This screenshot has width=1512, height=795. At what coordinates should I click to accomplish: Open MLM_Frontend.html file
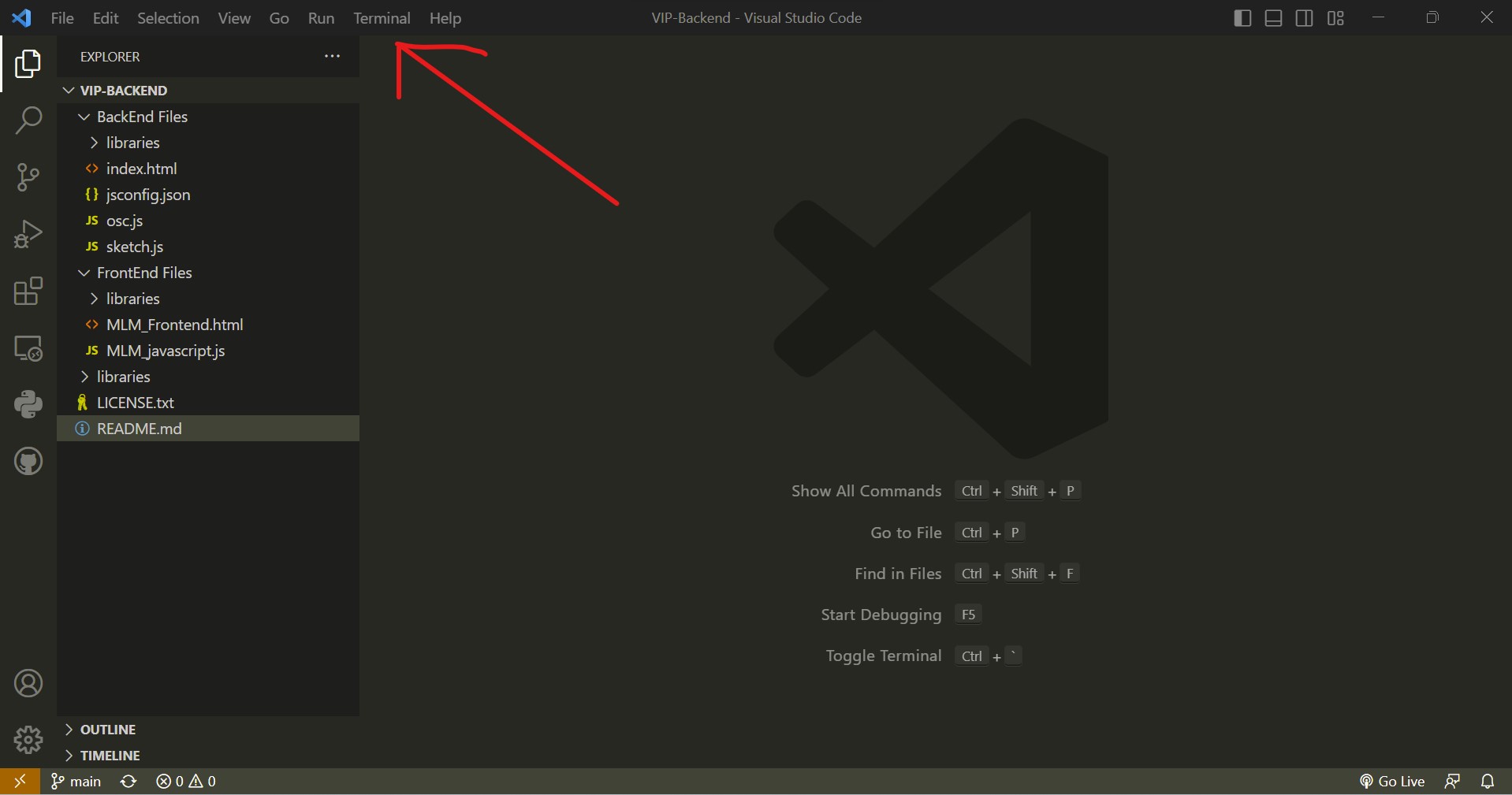tap(208, 325)
